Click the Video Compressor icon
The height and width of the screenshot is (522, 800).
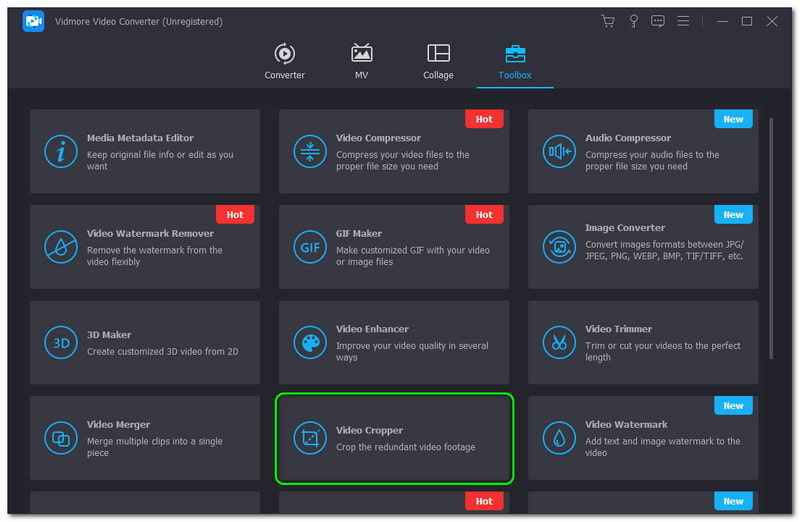[x=310, y=152]
